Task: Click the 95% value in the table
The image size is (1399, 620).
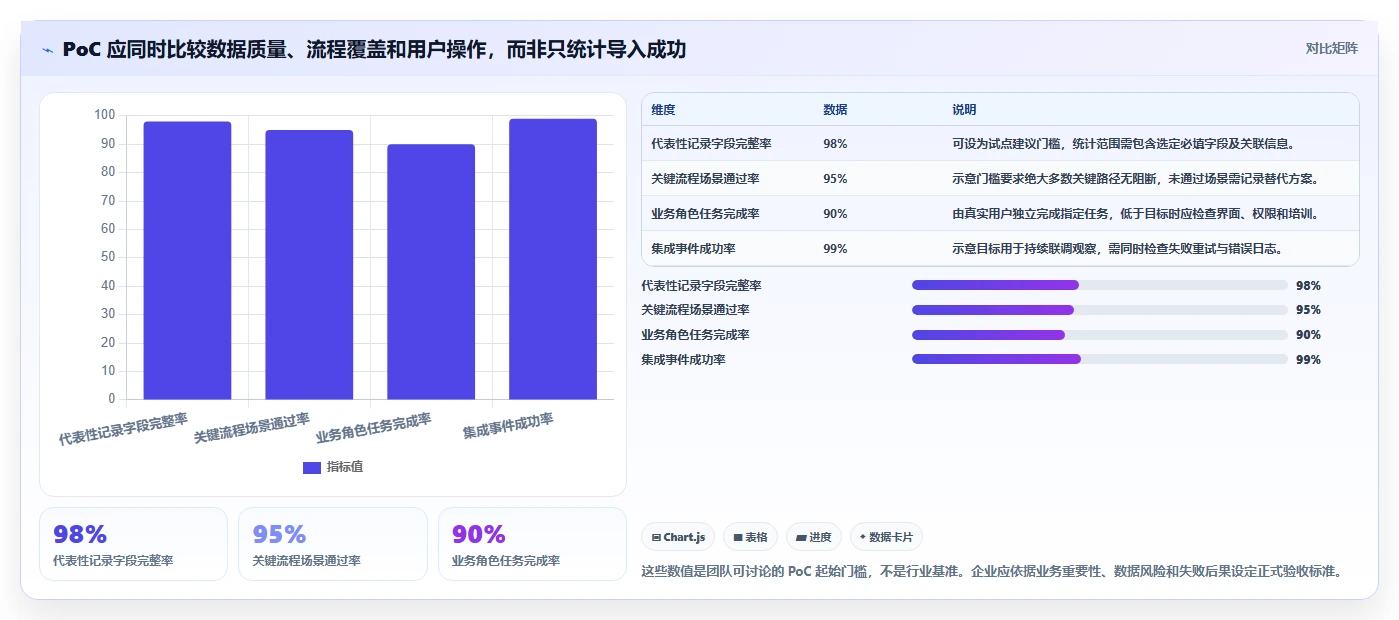Action: (x=835, y=178)
